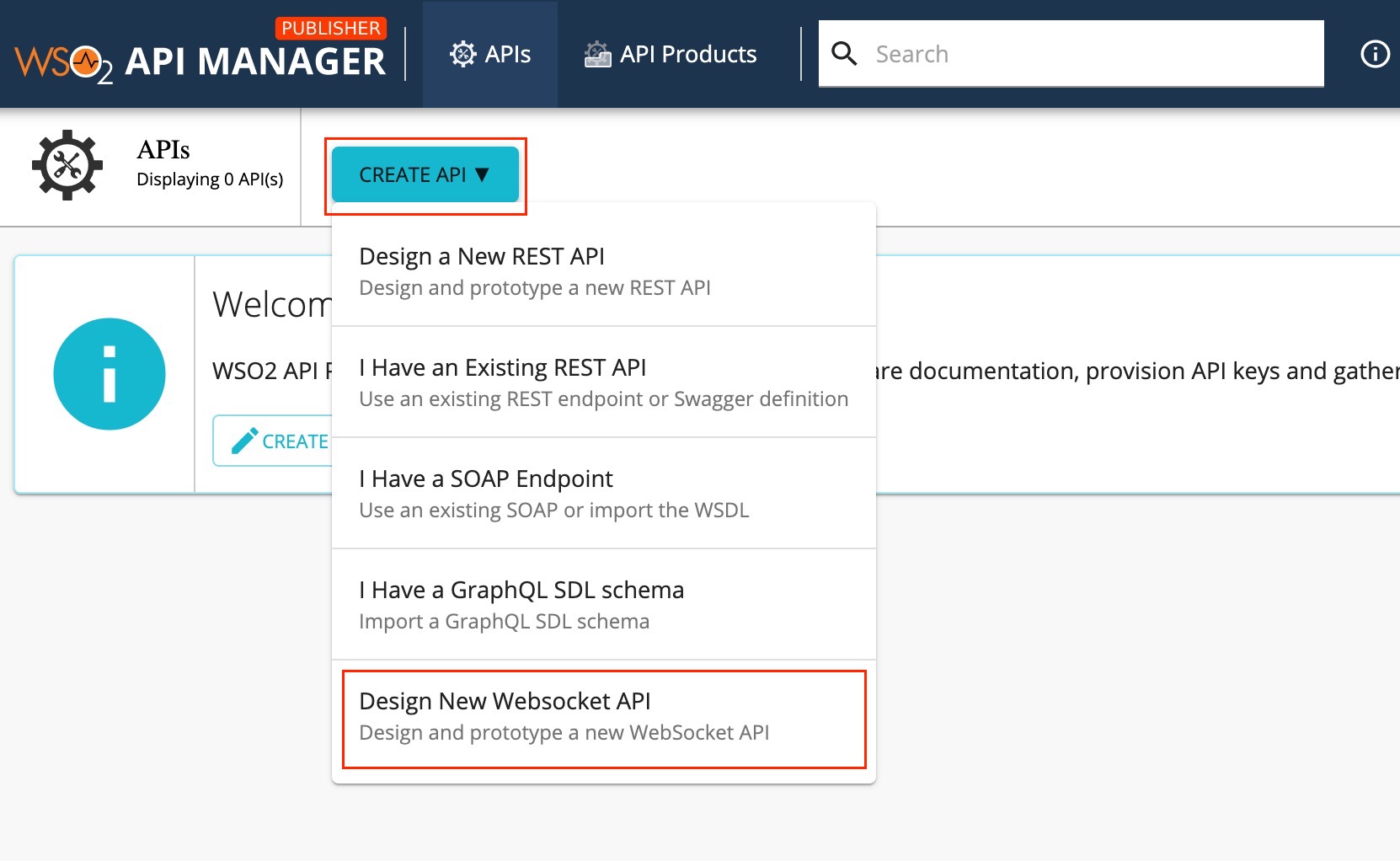Open the info icon at top right
1400x861 pixels.
1374,53
